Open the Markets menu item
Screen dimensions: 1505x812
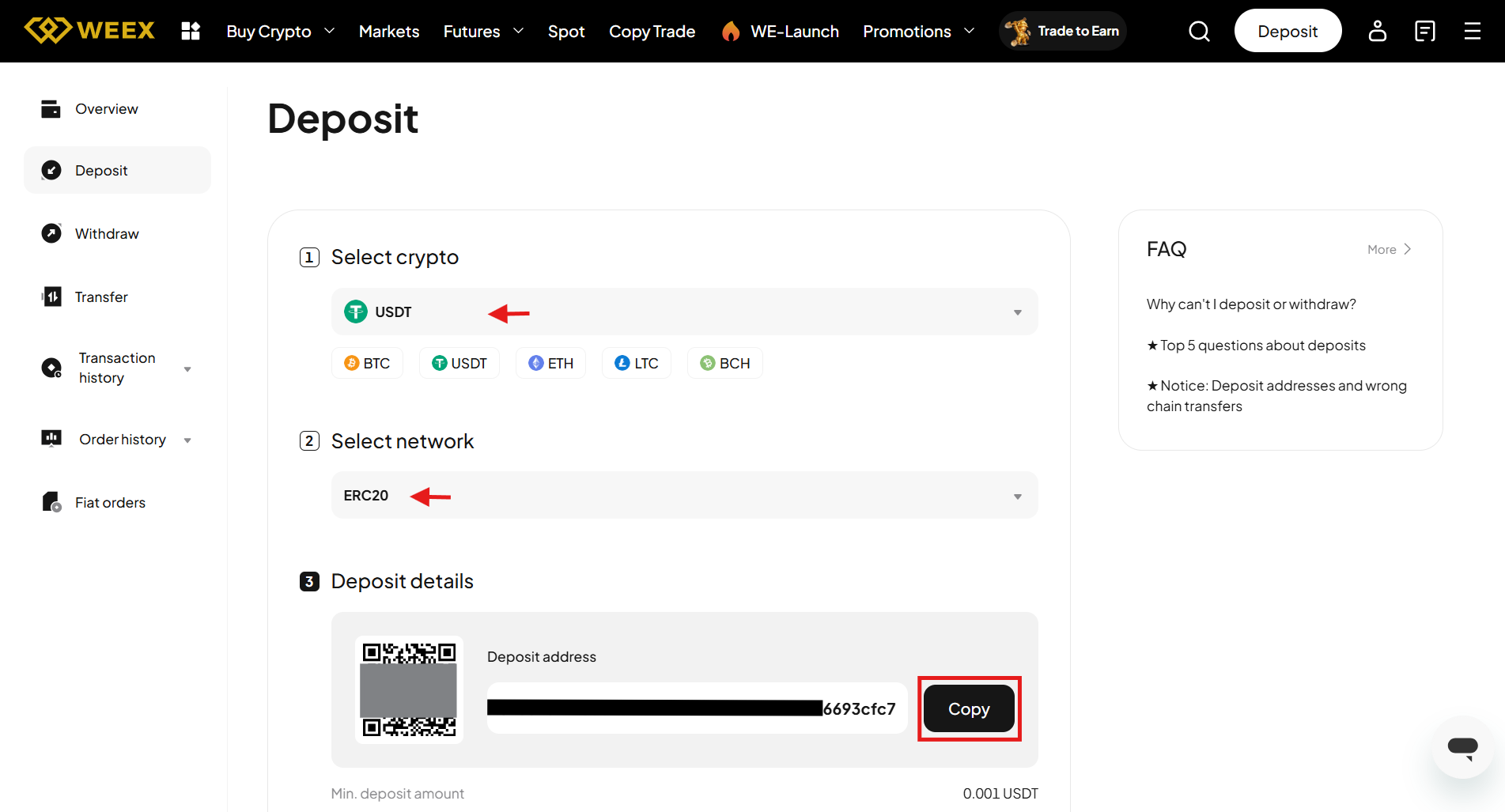pyautogui.click(x=388, y=32)
